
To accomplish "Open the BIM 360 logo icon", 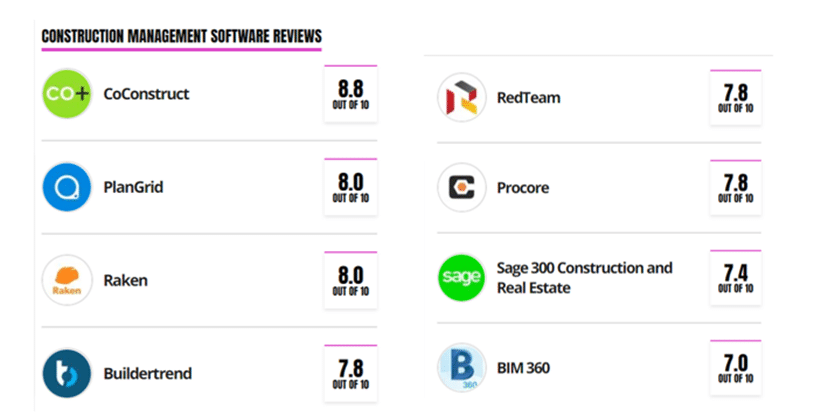I will click(462, 368).
